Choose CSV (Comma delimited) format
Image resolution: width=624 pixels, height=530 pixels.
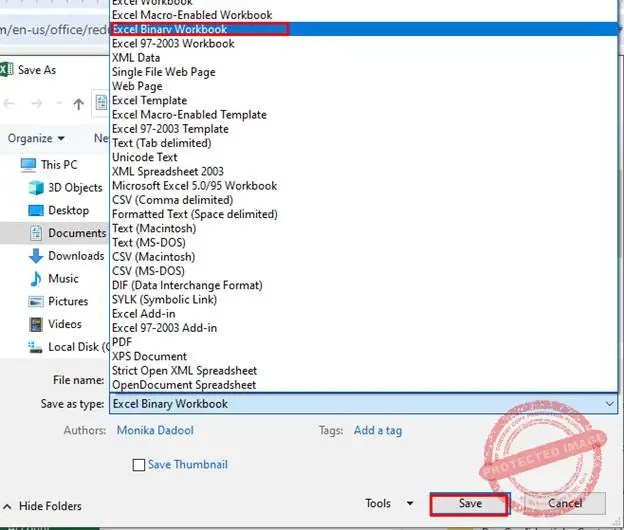(363, 200)
